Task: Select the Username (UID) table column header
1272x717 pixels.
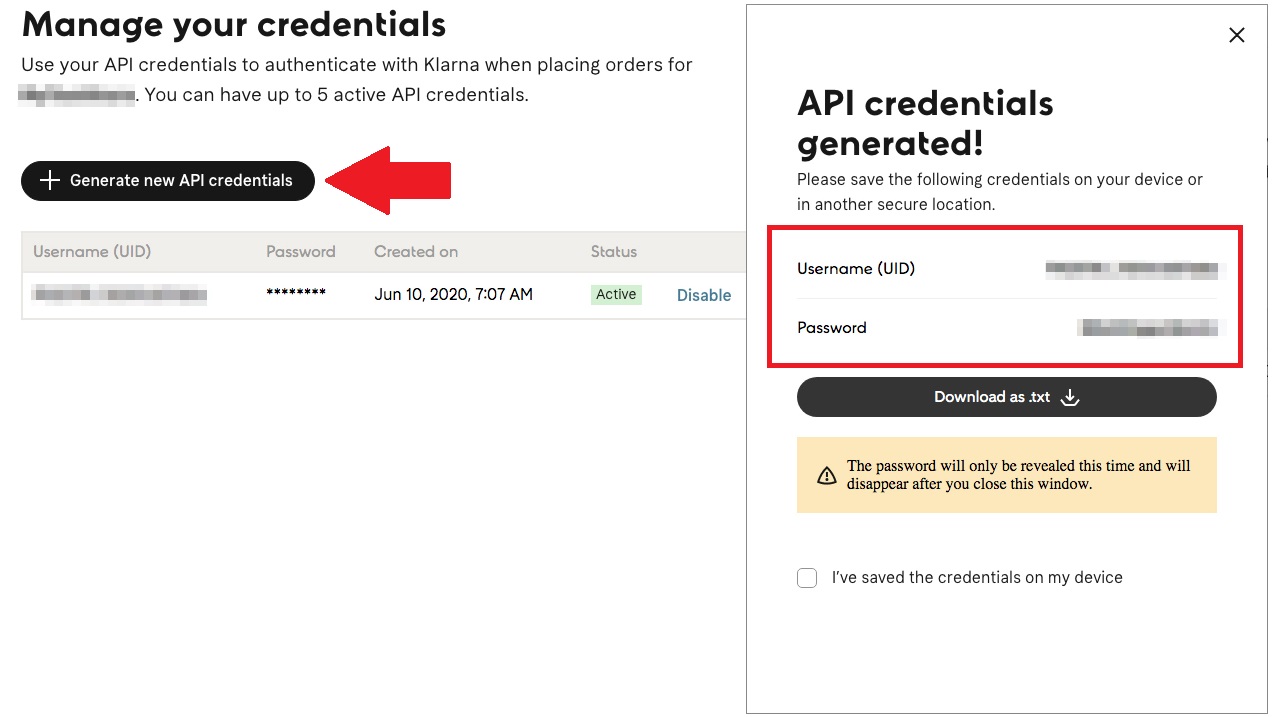Action: coord(92,252)
